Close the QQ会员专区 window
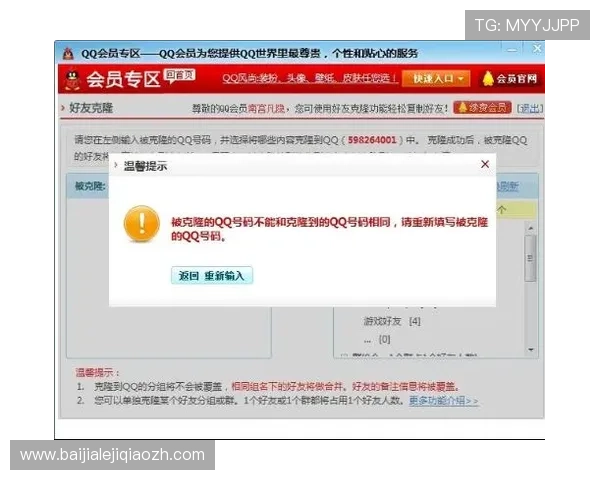Screen dimensions: 600x480 point(537,48)
